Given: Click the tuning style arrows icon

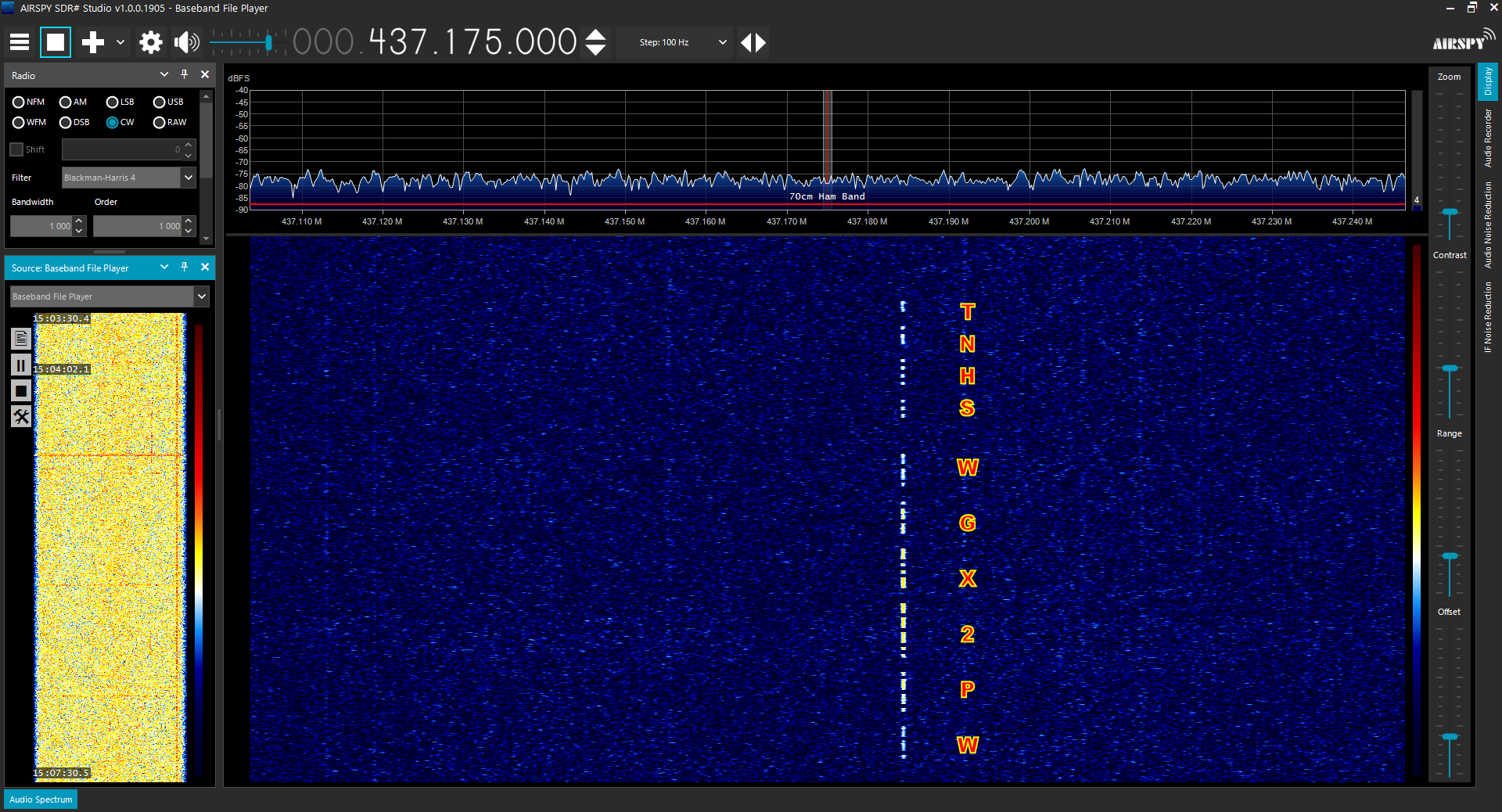Looking at the screenshot, I should pos(753,42).
